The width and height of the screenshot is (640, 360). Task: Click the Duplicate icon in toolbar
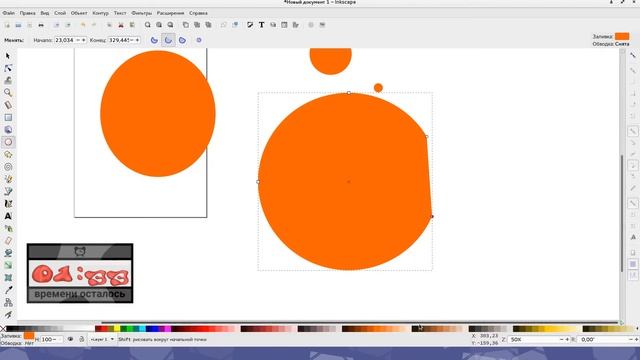(186, 25)
